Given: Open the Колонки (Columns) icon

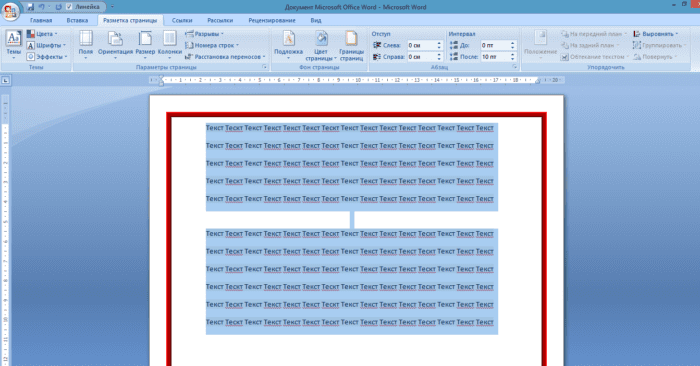Looking at the screenshot, I should (x=170, y=44).
